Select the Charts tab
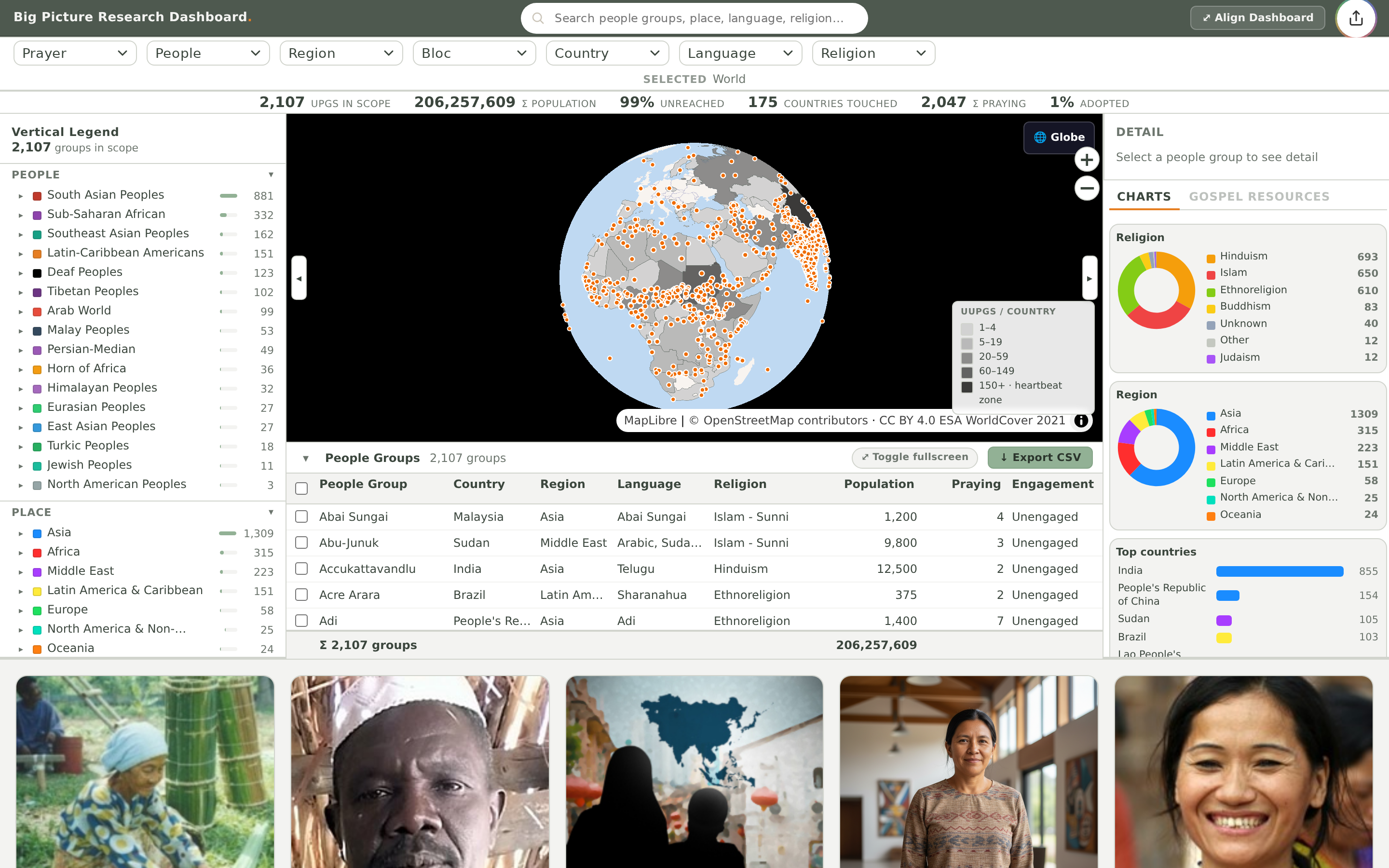 click(1144, 197)
